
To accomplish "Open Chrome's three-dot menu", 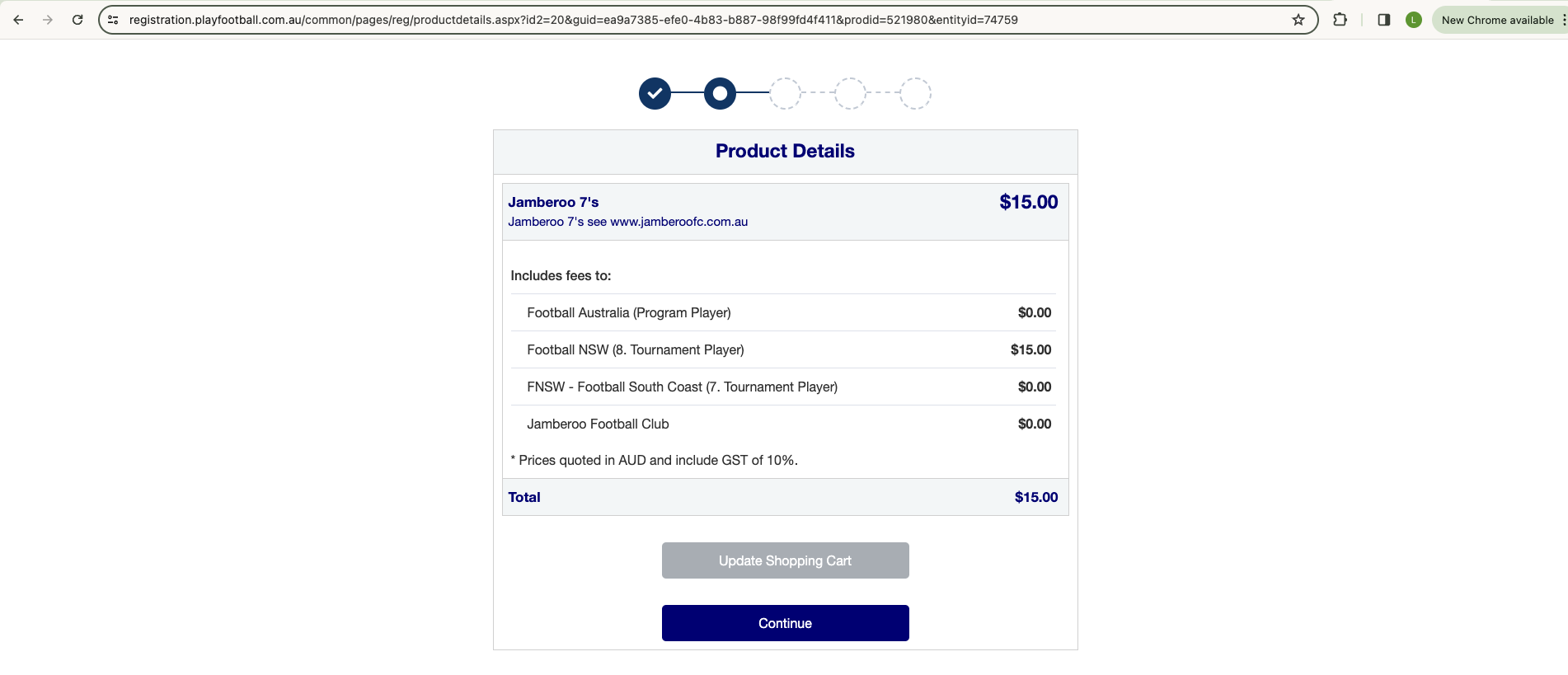I will coord(1563,20).
